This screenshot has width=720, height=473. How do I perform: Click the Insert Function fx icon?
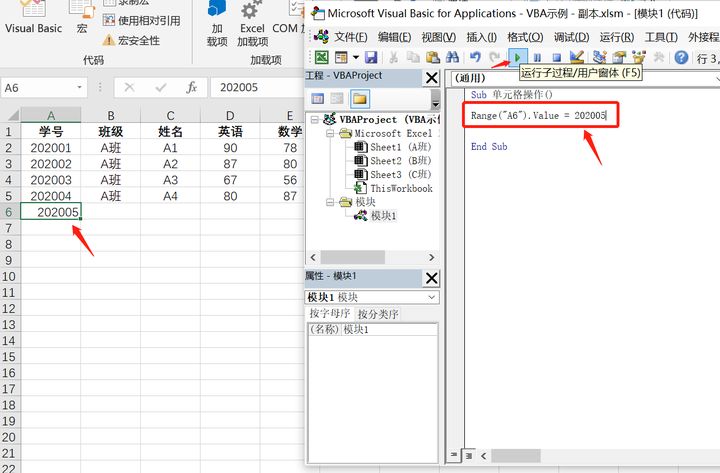(191, 87)
